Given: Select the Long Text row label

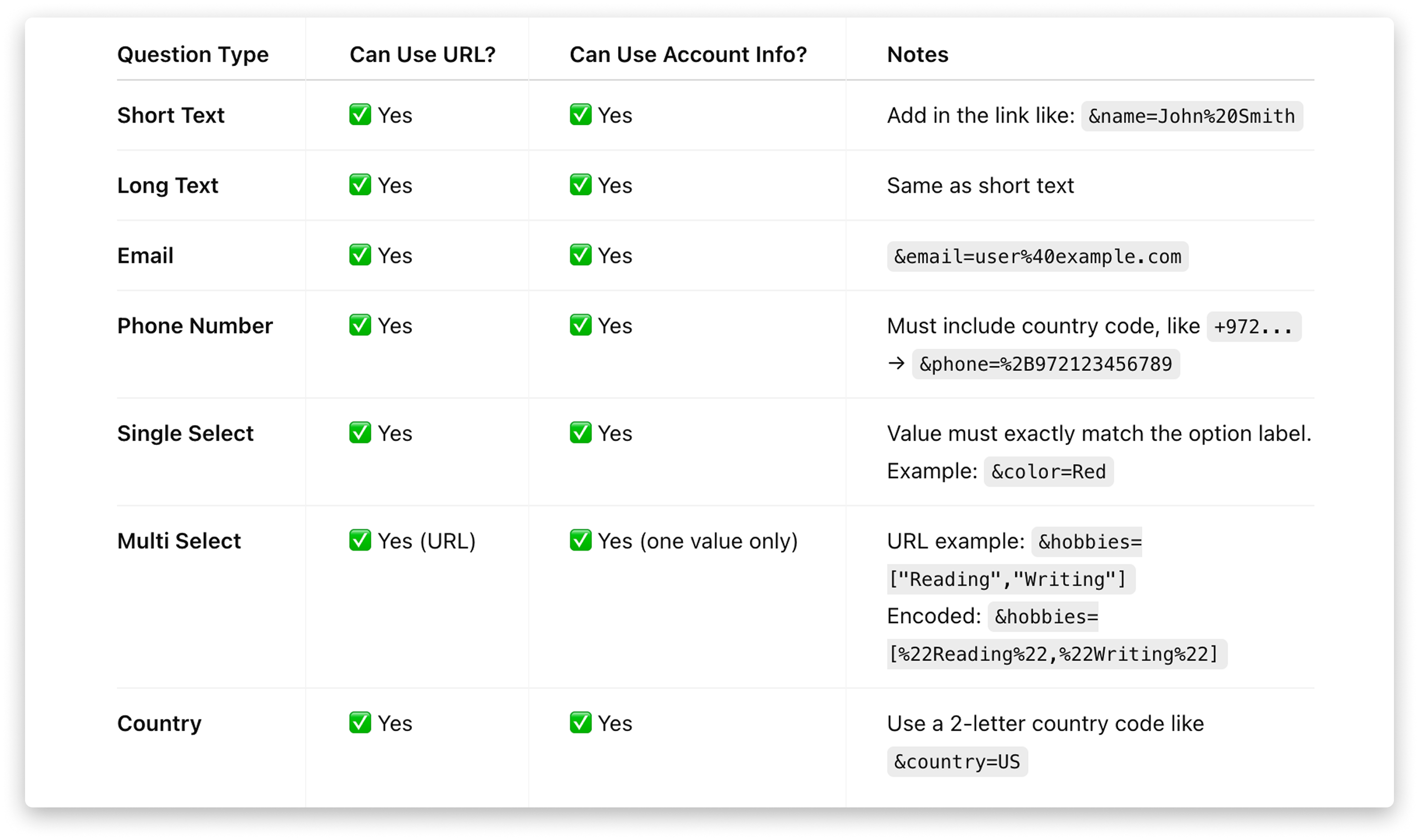Looking at the screenshot, I should 167,185.
